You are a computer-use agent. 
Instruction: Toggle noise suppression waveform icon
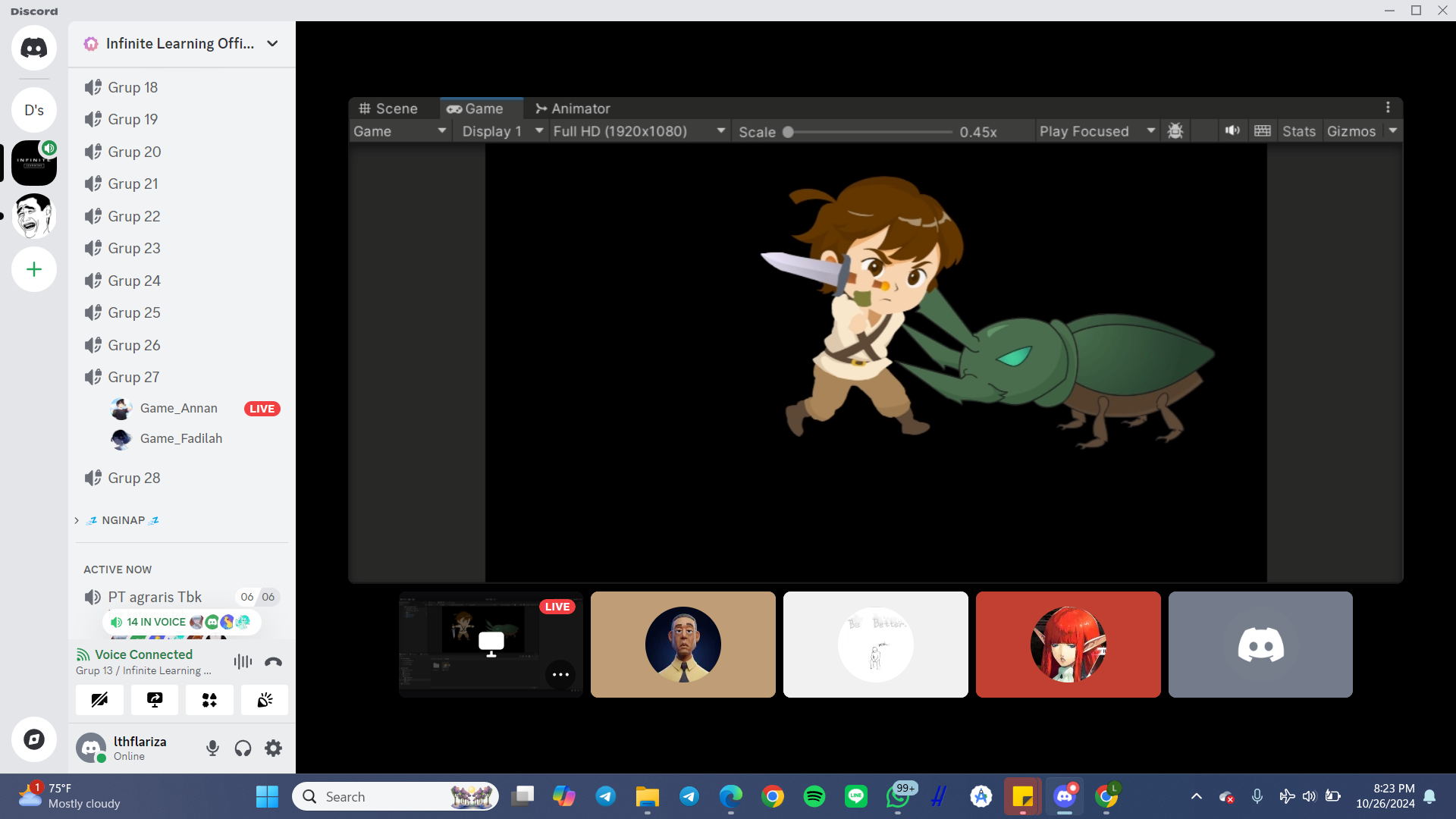(243, 662)
